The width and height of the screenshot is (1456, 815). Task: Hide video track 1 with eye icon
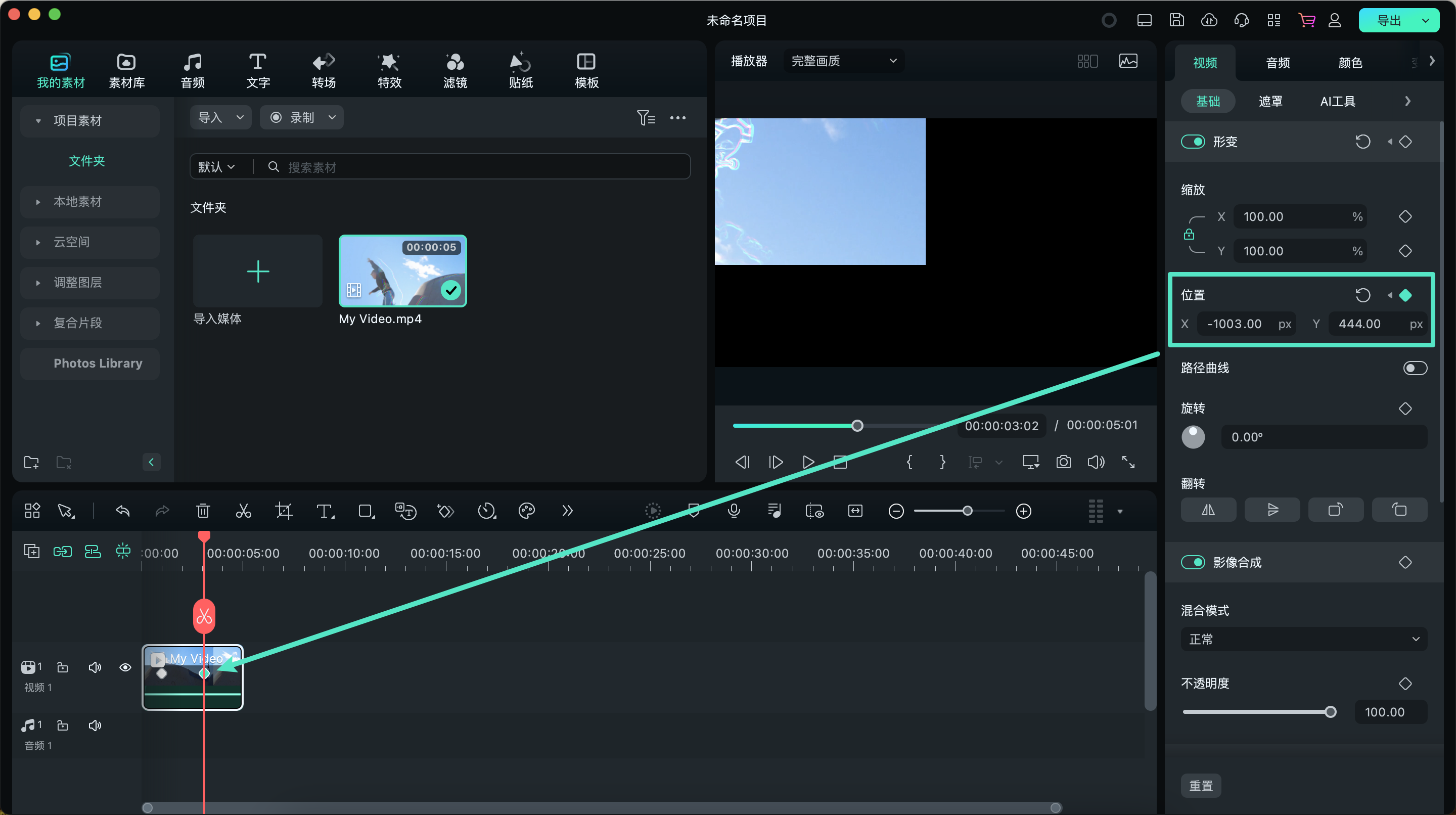(125, 667)
